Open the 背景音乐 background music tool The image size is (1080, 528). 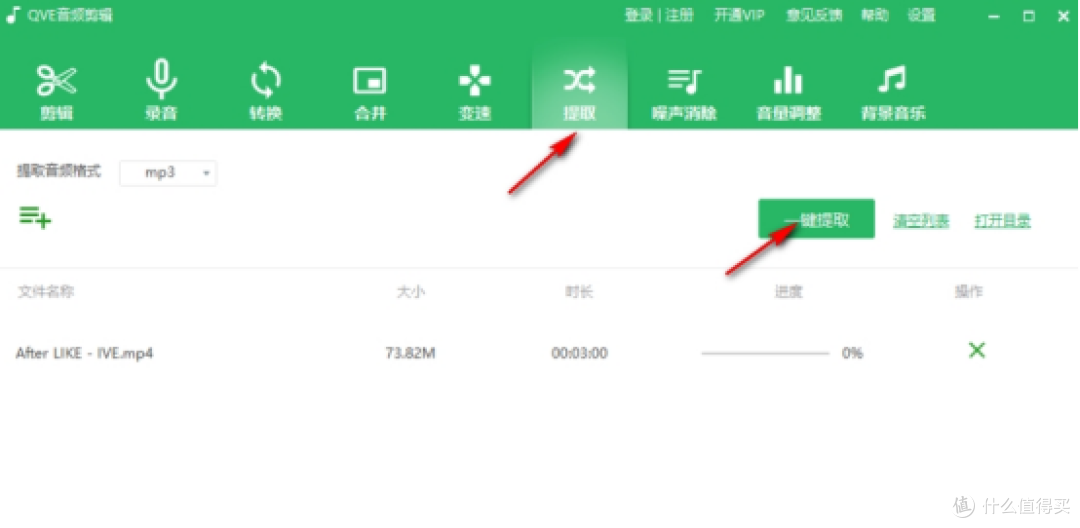click(893, 93)
